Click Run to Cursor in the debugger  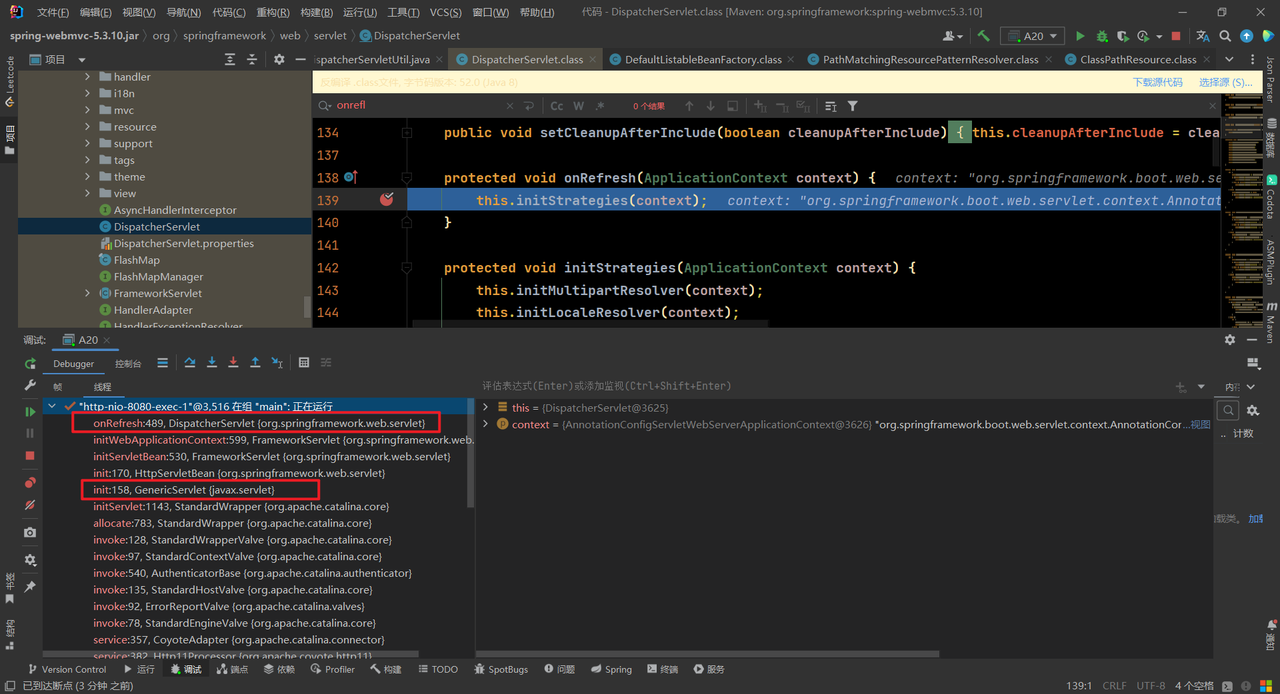(x=277, y=362)
